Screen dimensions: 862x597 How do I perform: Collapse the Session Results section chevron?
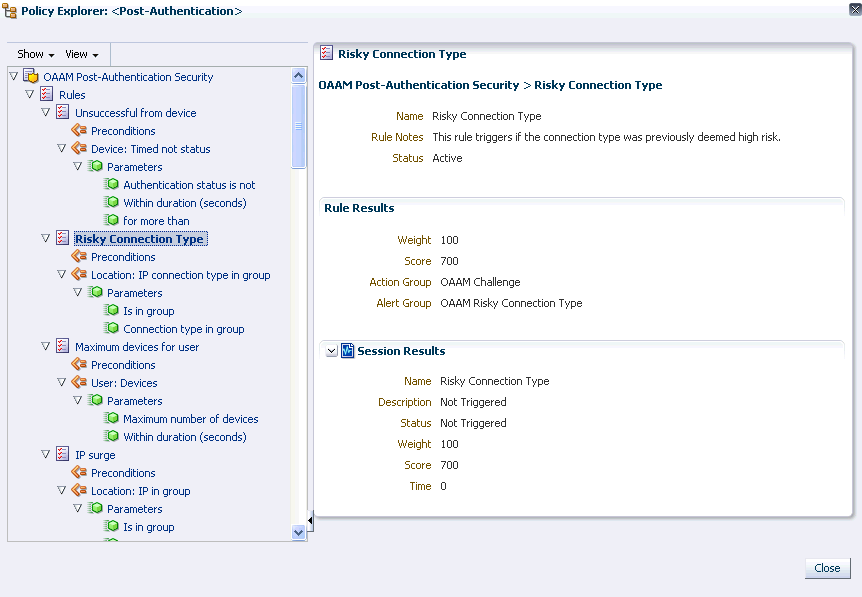click(x=330, y=351)
